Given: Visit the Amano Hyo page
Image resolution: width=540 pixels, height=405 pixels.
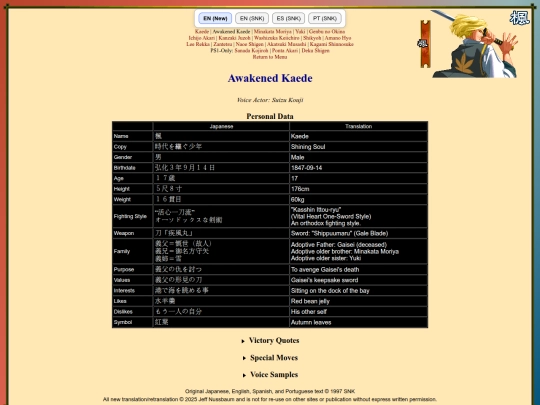Looking at the screenshot, I should (x=338, y=38).
